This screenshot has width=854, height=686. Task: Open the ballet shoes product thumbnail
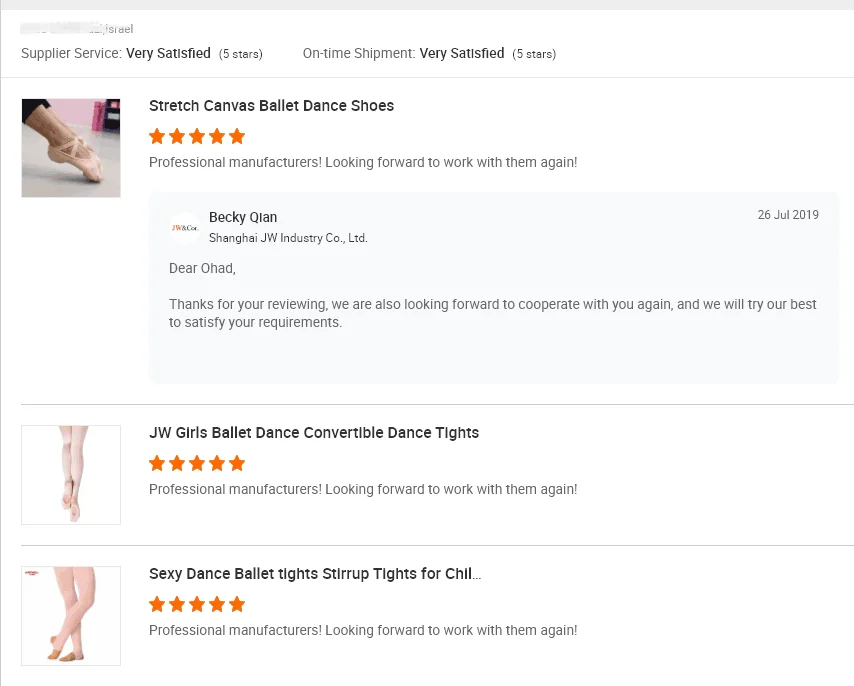point(71,148)
